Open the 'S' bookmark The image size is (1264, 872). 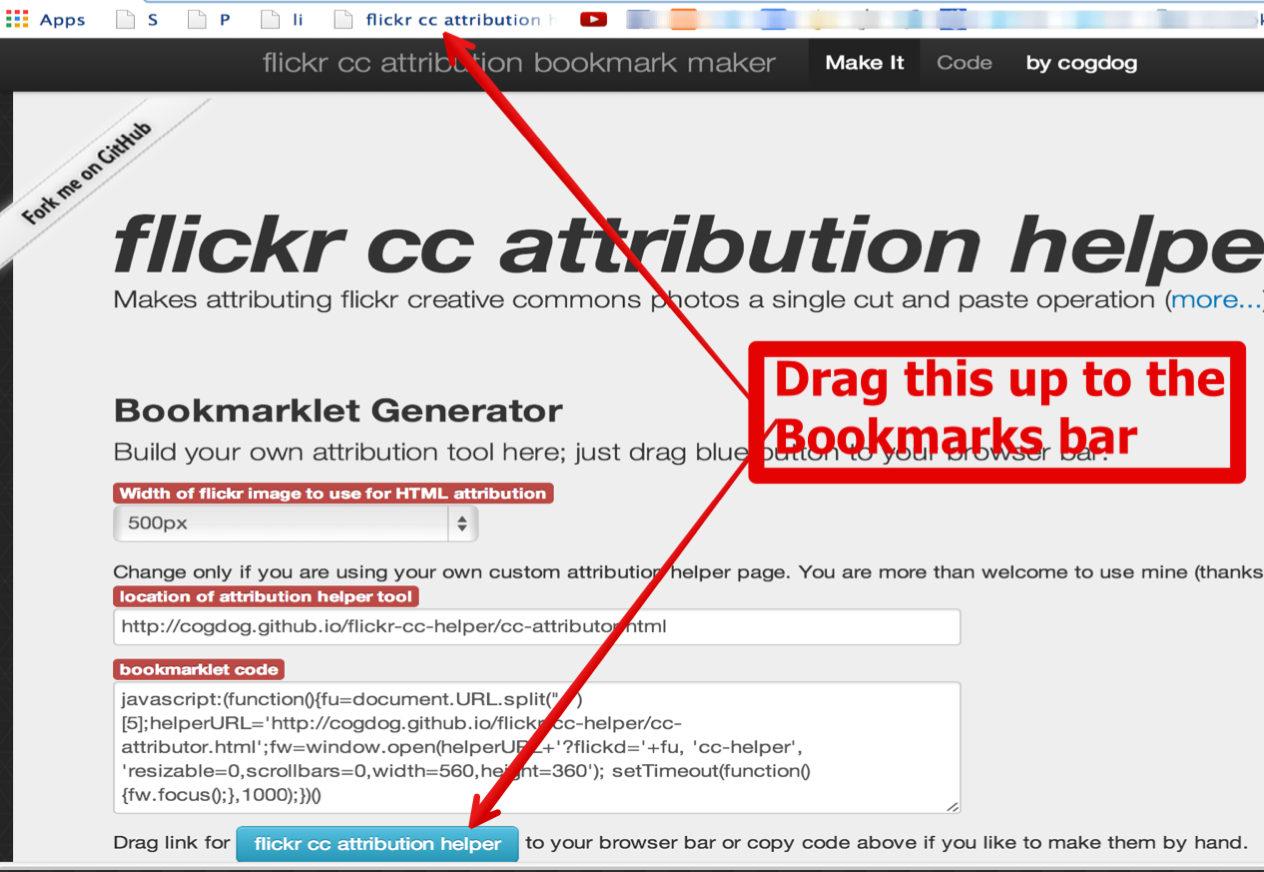[x=139, y=19]
